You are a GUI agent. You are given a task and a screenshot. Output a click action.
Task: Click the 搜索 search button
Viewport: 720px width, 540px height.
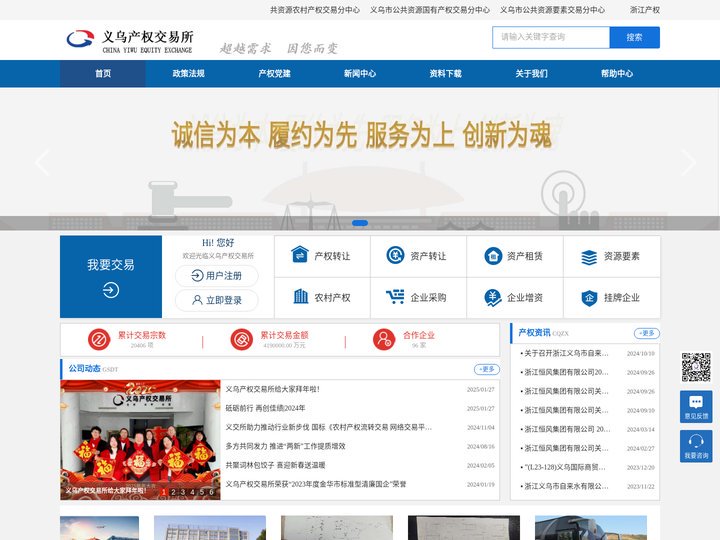[634, 37]
